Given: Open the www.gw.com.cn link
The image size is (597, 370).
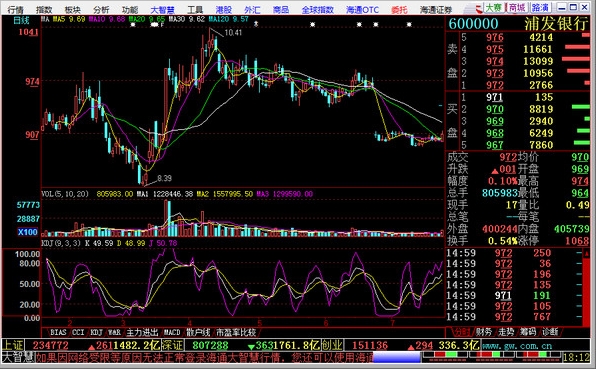Looking at the screenshot, I should coord(517,346).
